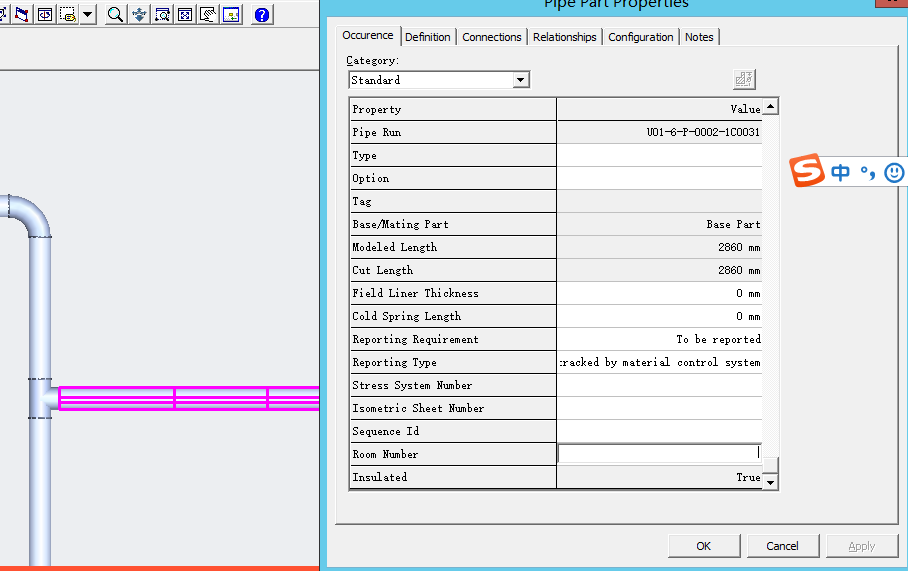Select the magnifier Zoom tool

[115, 14]
